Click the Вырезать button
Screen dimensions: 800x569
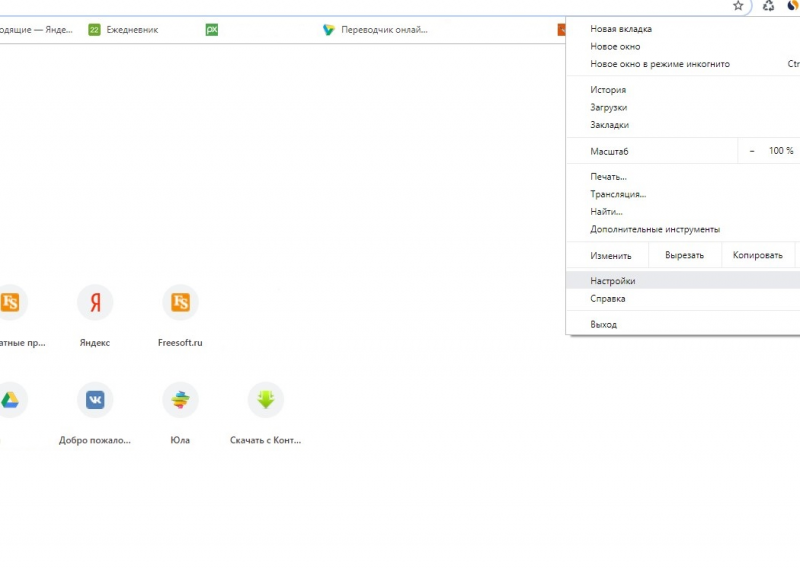(x=684, y=255)
